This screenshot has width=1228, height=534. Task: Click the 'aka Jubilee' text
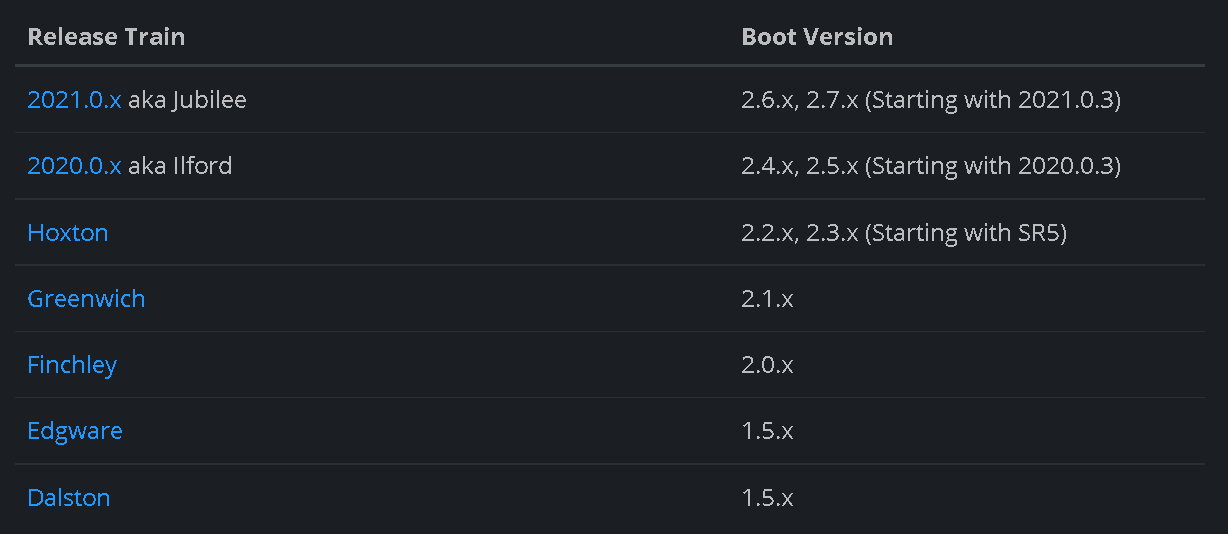tap(187, 100)
